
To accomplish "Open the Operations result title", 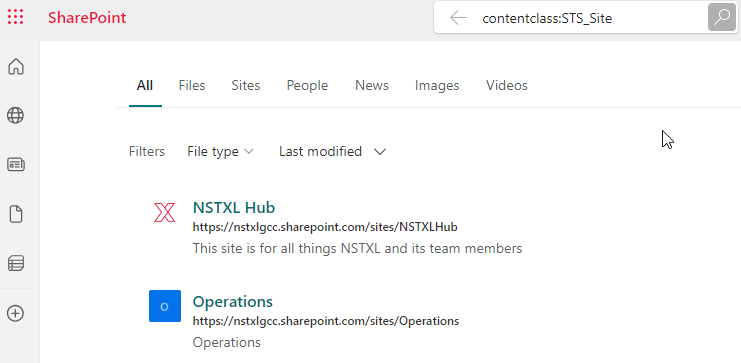I will [233, 302].
